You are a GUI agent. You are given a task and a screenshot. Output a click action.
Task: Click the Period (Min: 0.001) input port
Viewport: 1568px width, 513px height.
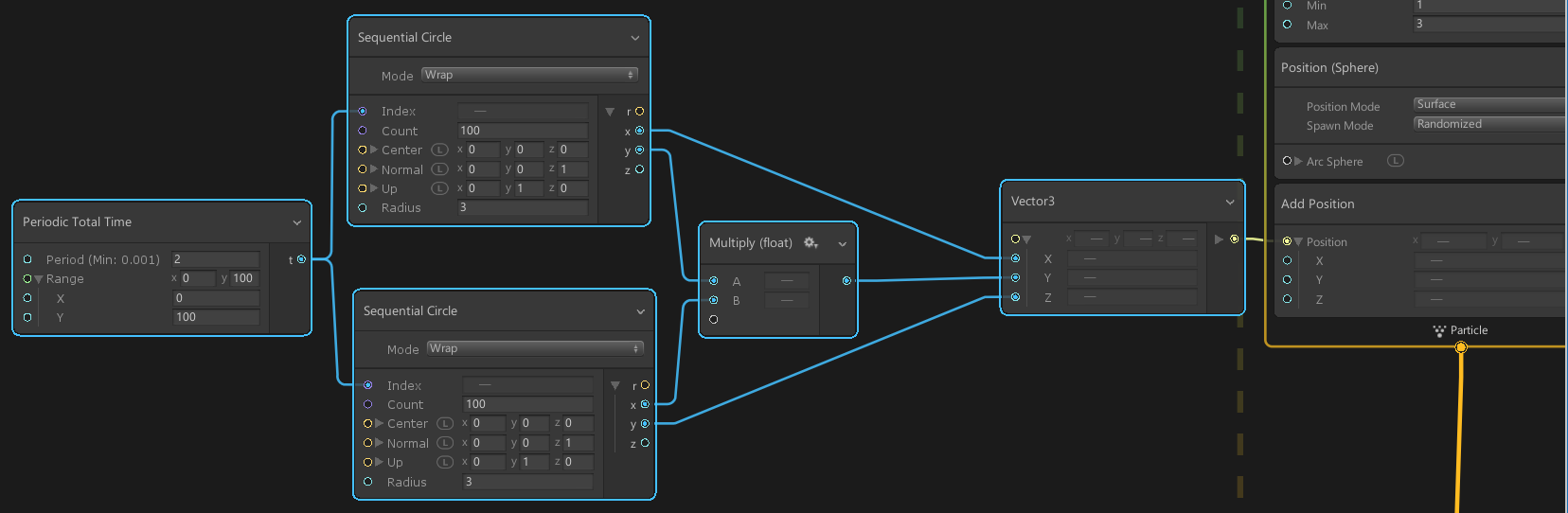(x=27, y=259)
